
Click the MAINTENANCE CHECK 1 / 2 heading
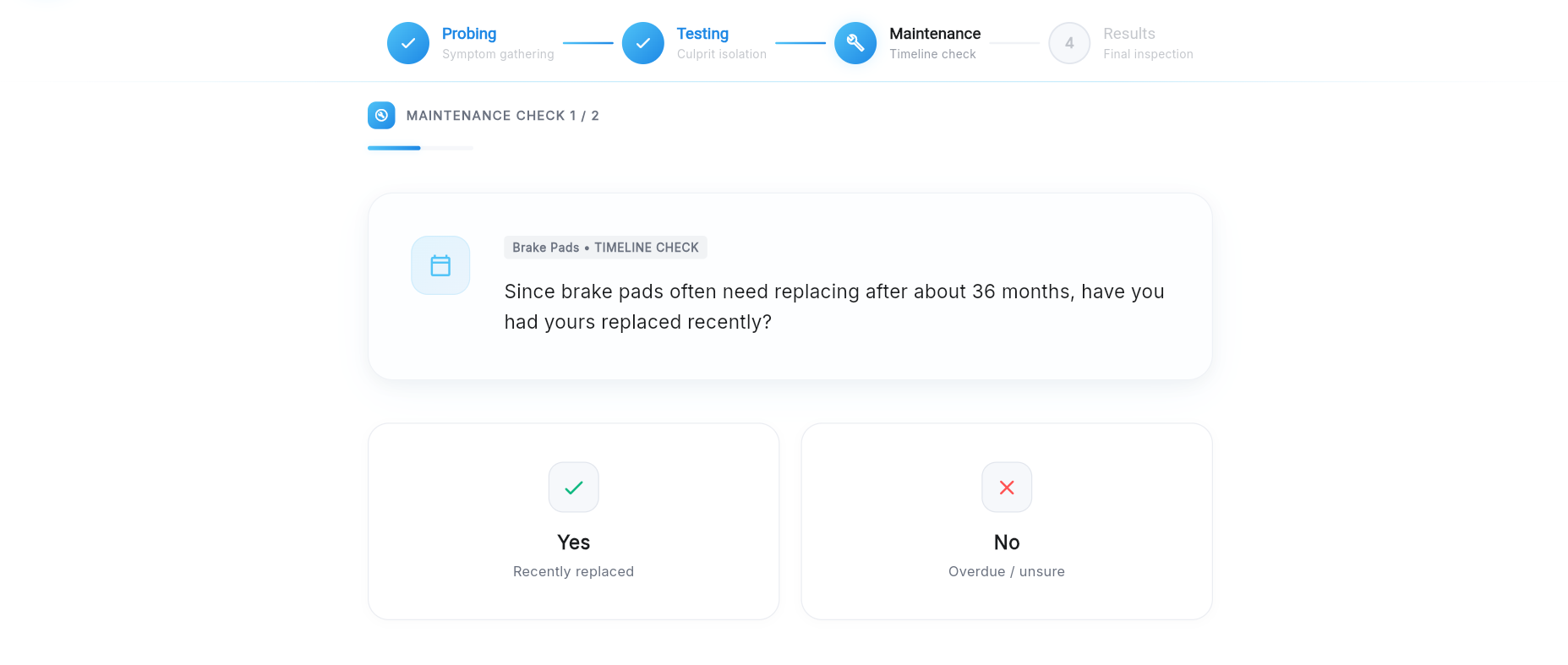[x=503, y=116]
